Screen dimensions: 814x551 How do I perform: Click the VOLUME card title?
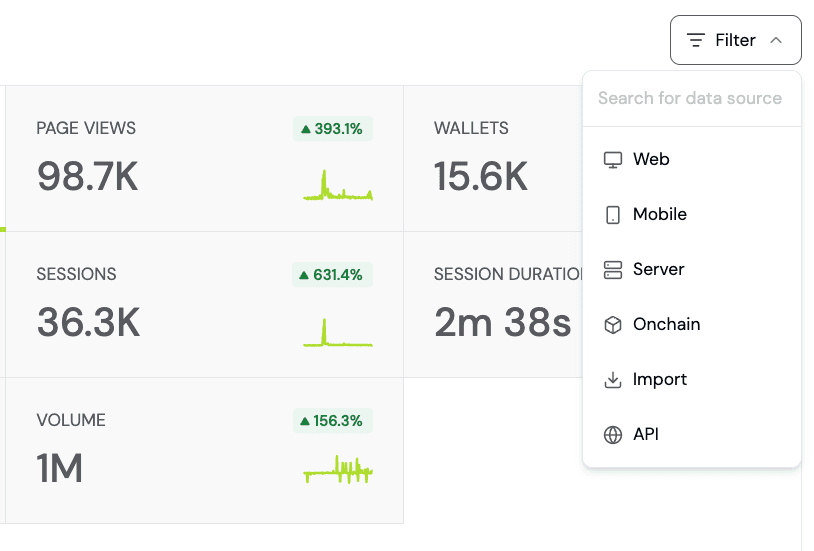pos(71,420)
